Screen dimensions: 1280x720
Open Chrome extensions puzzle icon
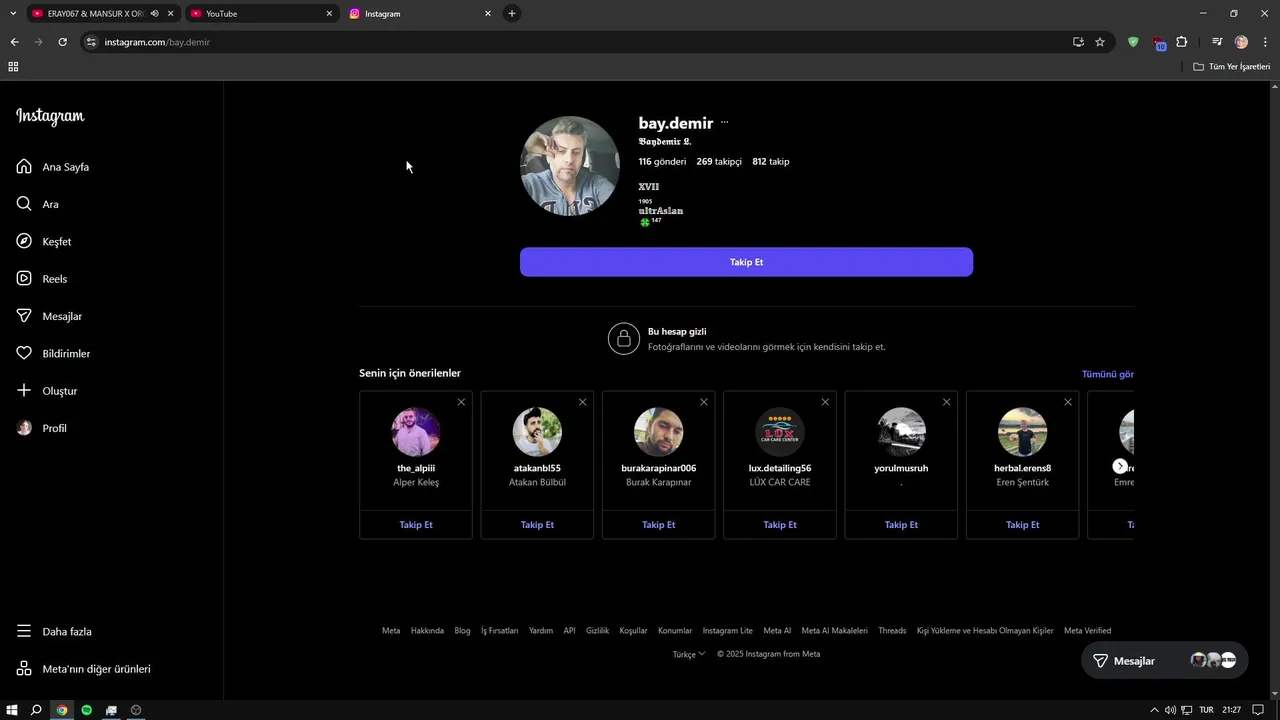(x=1182, y=42)
